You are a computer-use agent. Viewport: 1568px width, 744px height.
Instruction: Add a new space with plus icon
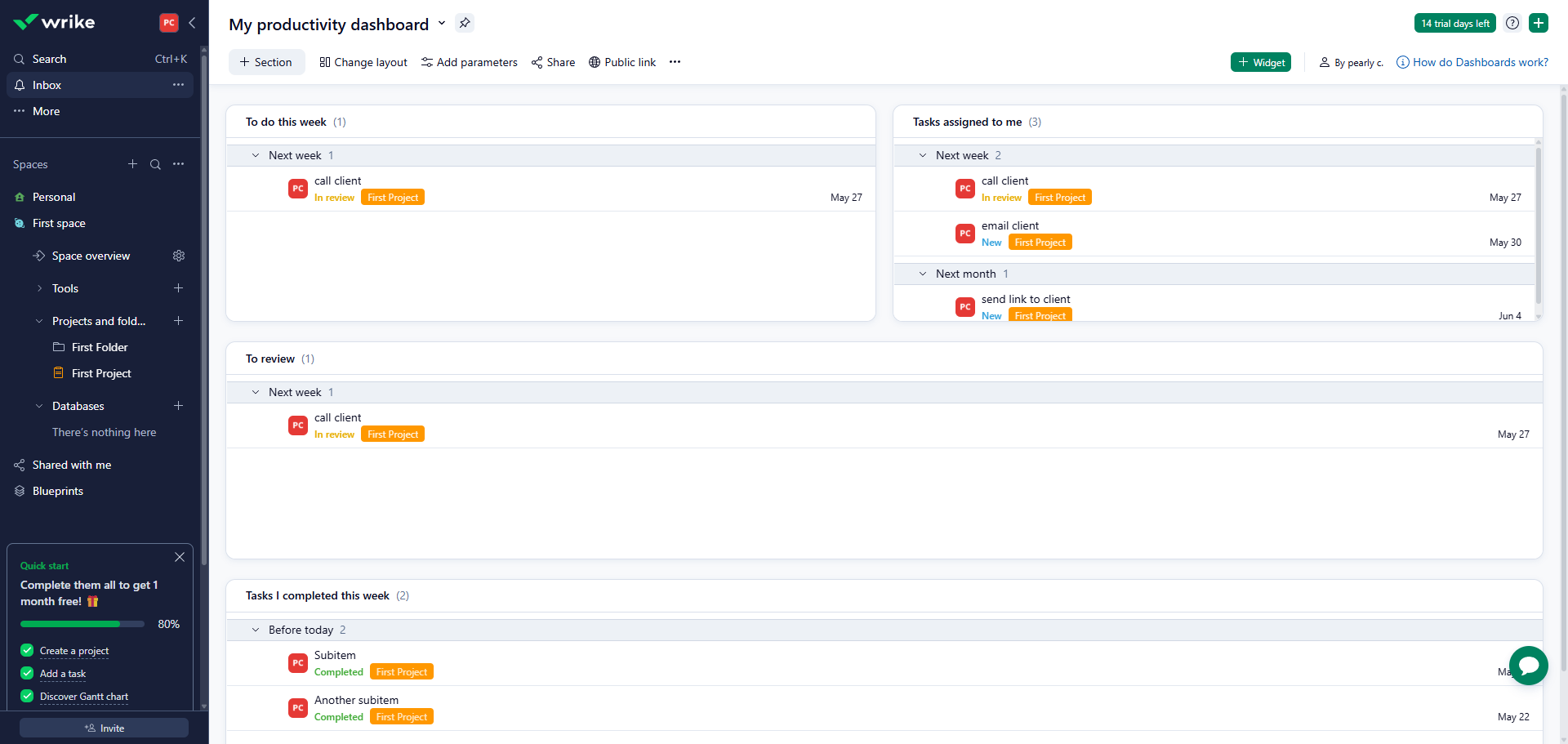tap(132, 164)
